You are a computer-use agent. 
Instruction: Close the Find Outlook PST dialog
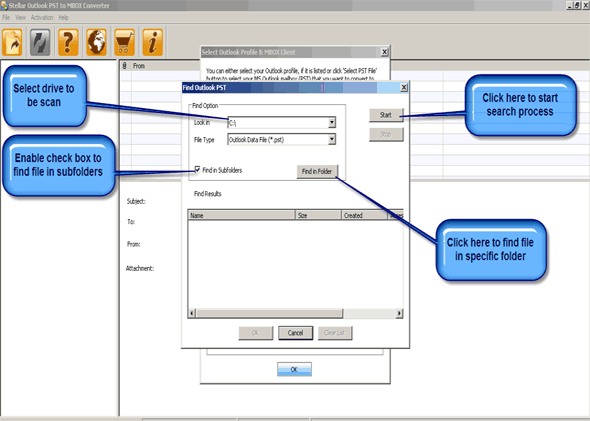(x=404, y=87)
